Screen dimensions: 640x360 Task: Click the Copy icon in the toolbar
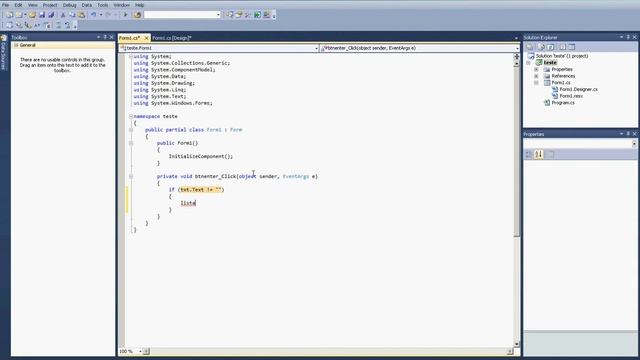(72, 15)
